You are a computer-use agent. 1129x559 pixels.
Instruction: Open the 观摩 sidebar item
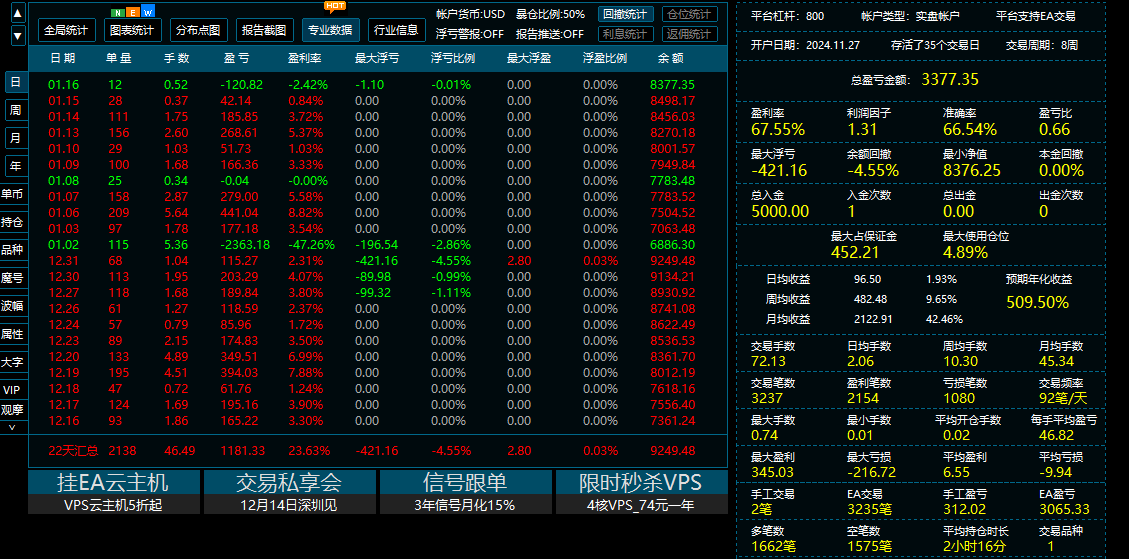coord(12,410)
